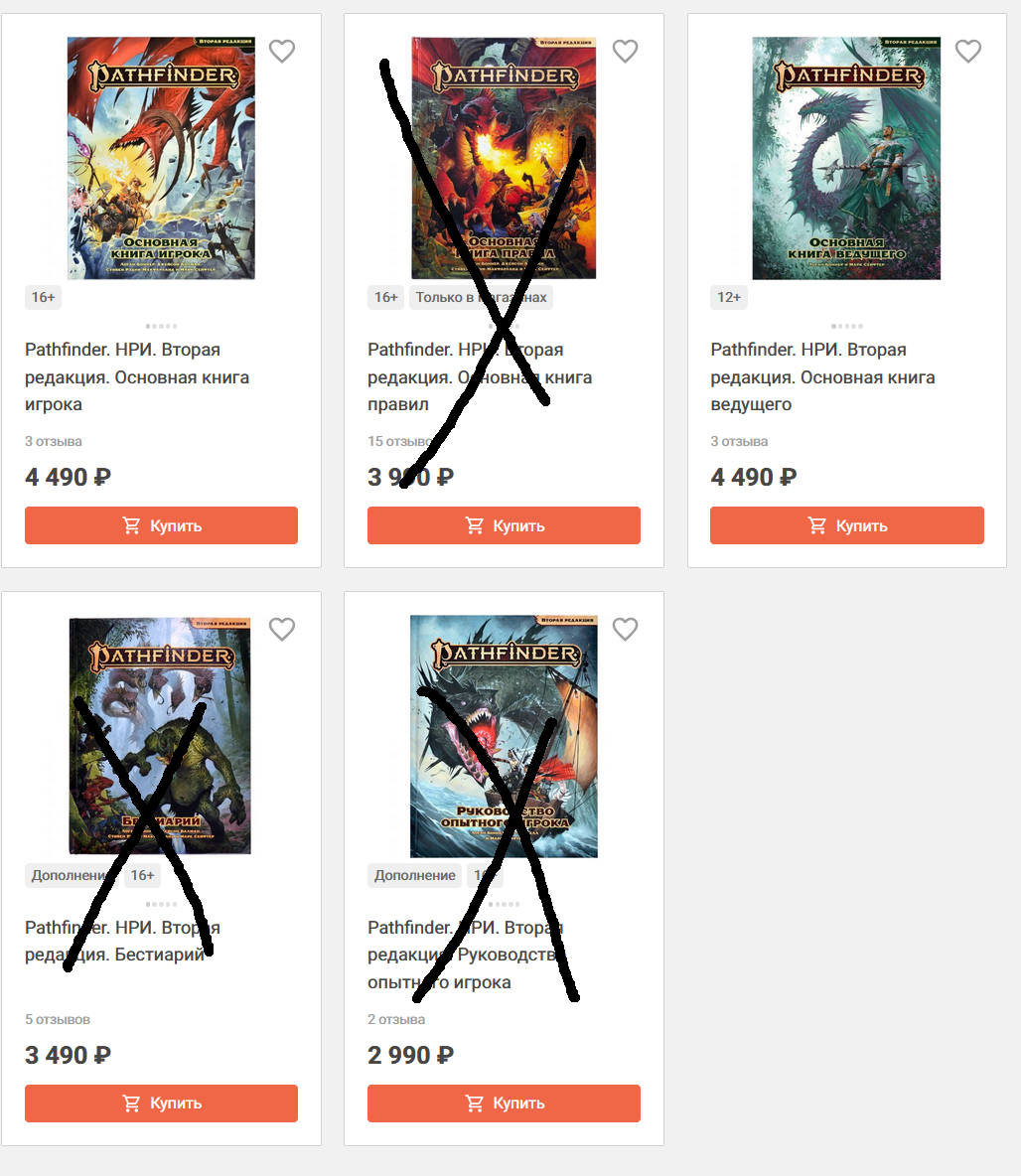This screenshot has width=1021, height=1176.
Task: View 2 отзыва for Руководство опытного игрока
Action: point(396,1019)
